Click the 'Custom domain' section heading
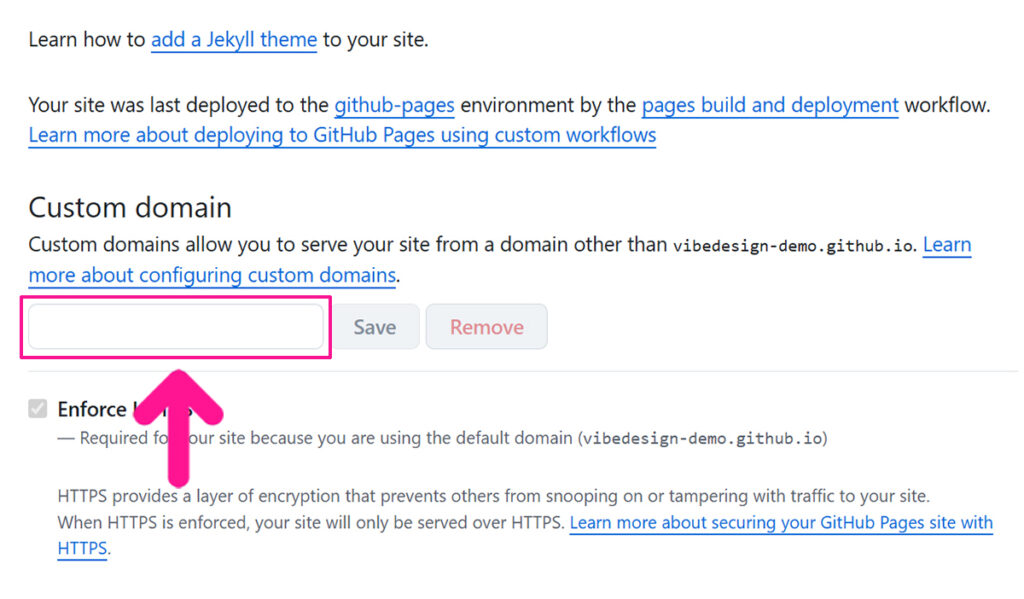Viewport: 1024px width, 599px height. [130, 207]
